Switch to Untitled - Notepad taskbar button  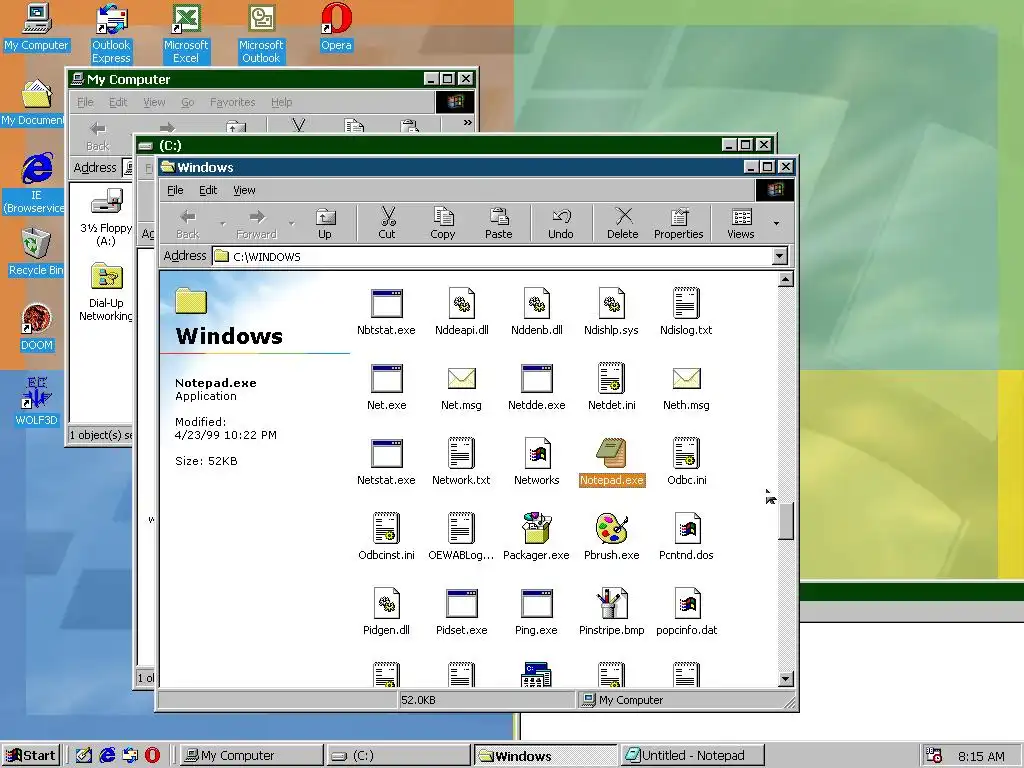click(691, 756)
